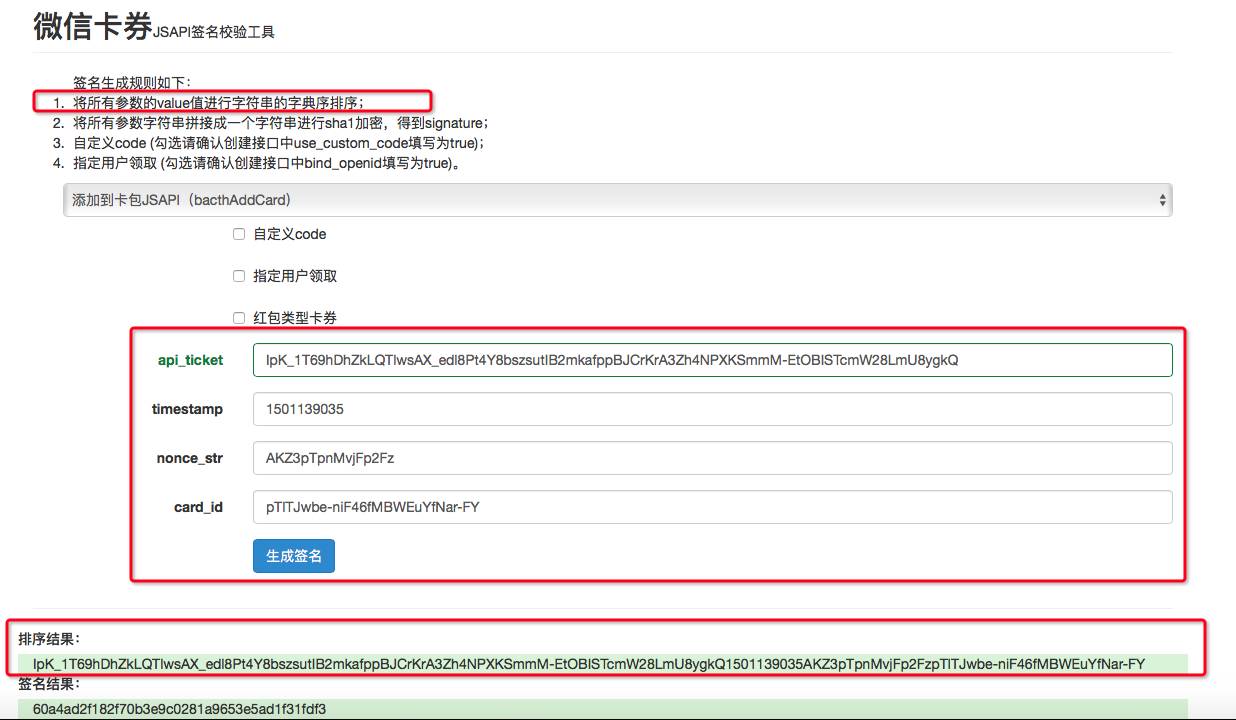Click the card_id label
Screen dimensions: 1236x720
pyautogui.click(x=198, y=507)
